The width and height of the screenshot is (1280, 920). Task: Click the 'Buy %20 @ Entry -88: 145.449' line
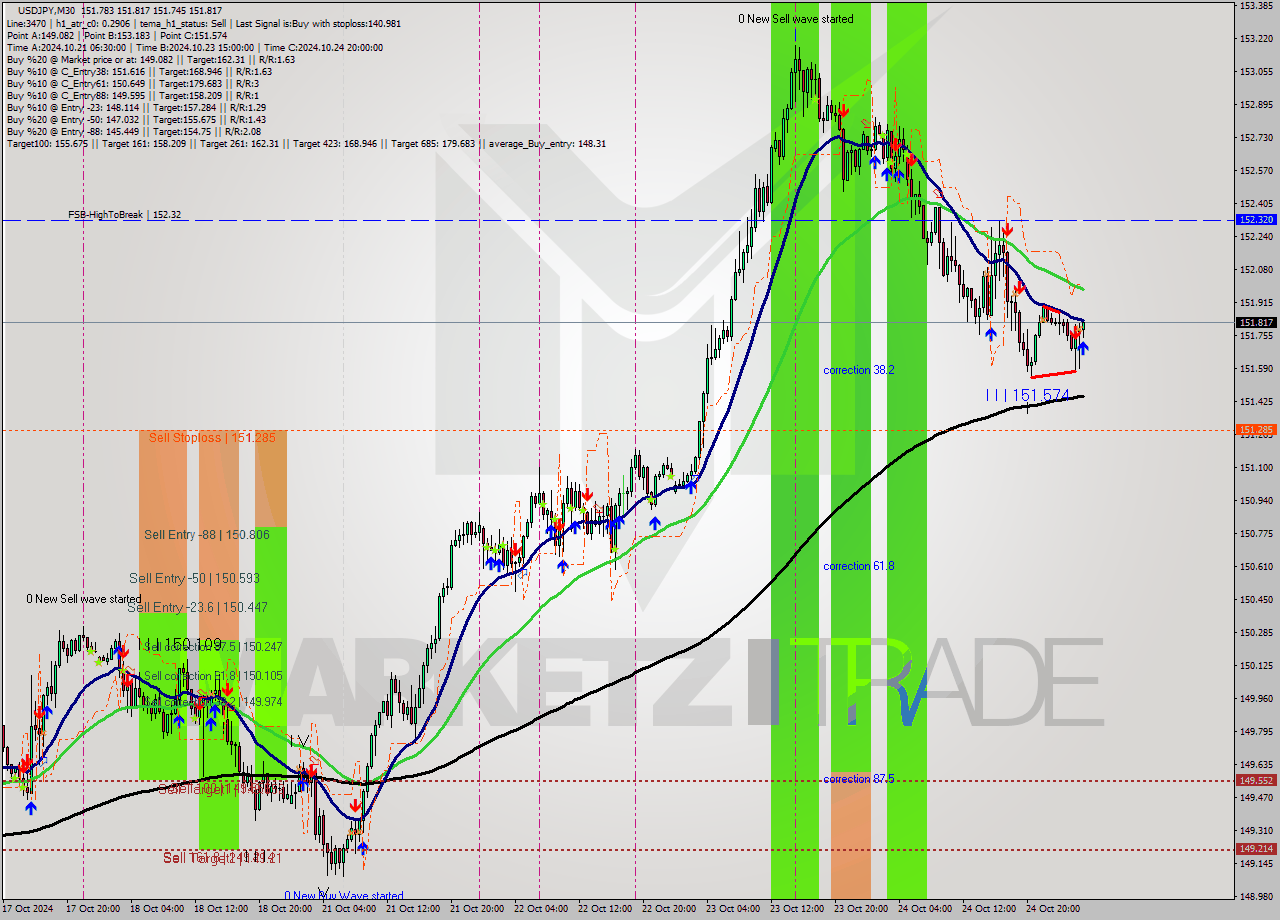[x=134, y=131]
